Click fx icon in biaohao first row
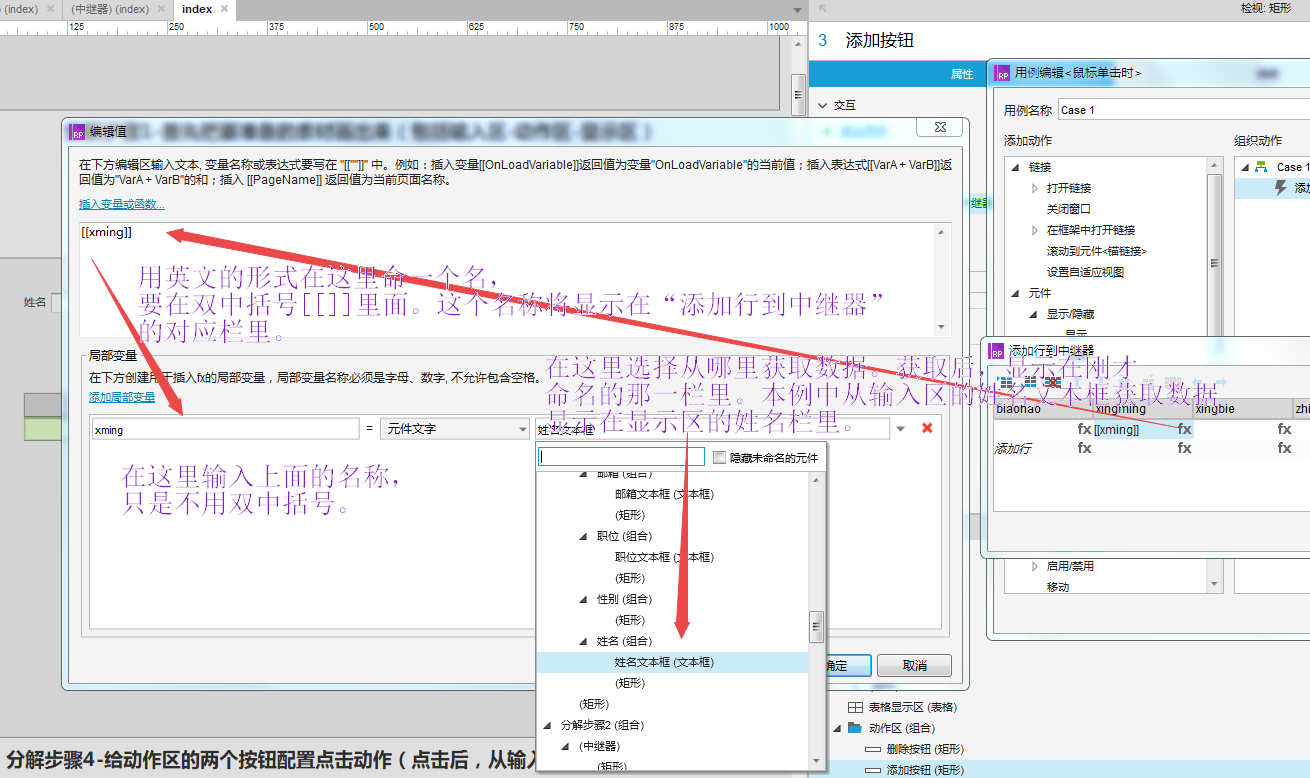Image resolution: width=1310 pixels, height=778 pixels. click(1084, 429)
